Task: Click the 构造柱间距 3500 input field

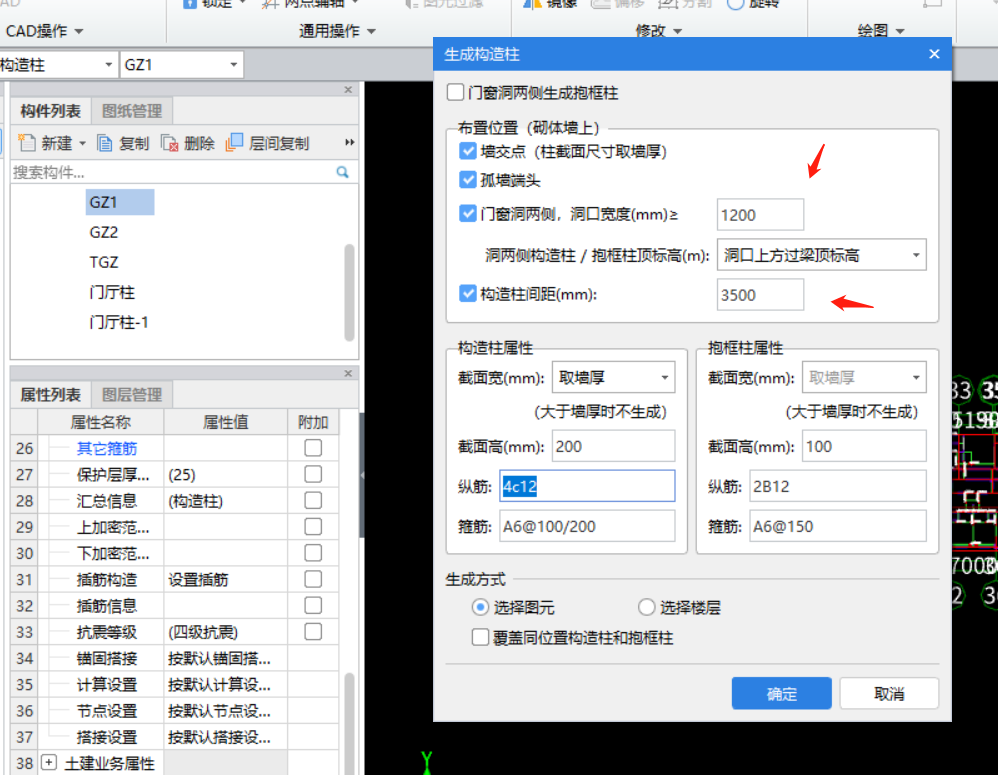Action: 760,295
